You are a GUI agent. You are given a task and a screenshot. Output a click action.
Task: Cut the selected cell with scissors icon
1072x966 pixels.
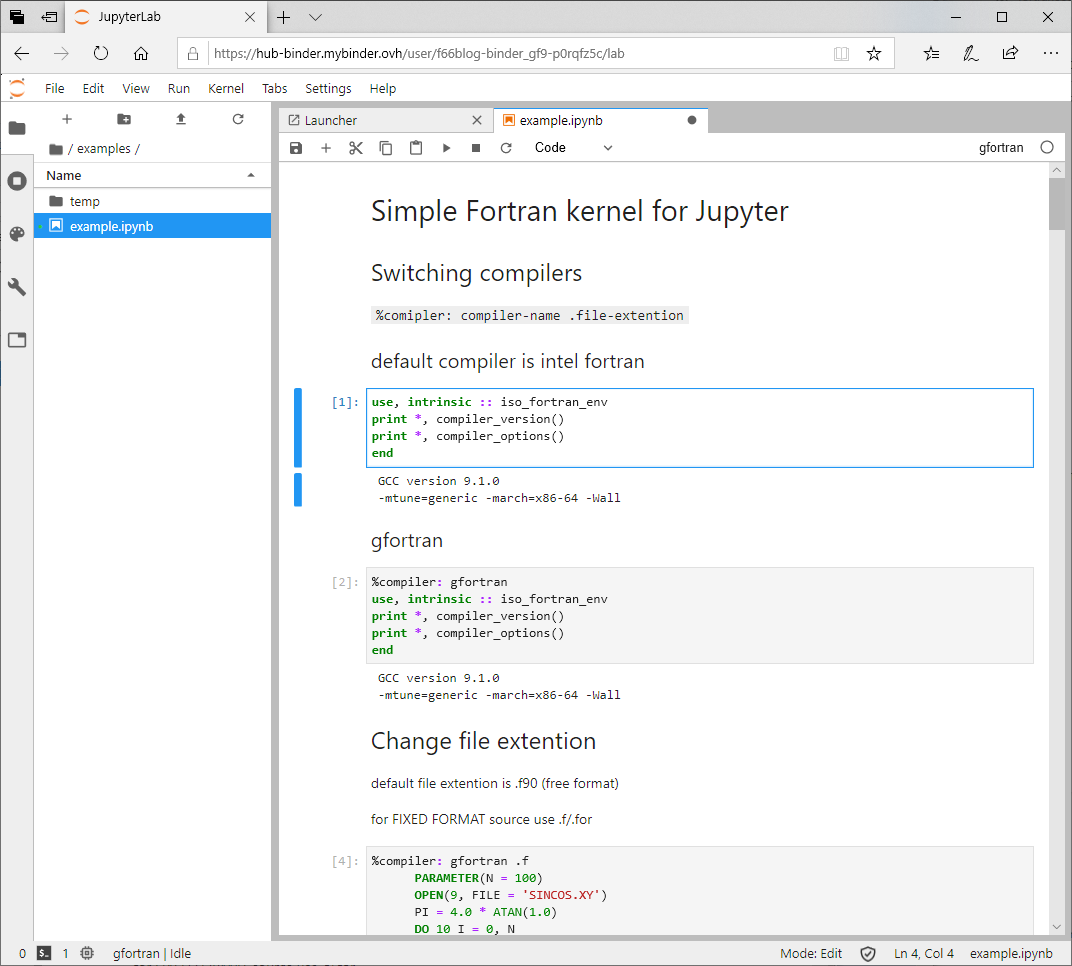tap(356, 148)
